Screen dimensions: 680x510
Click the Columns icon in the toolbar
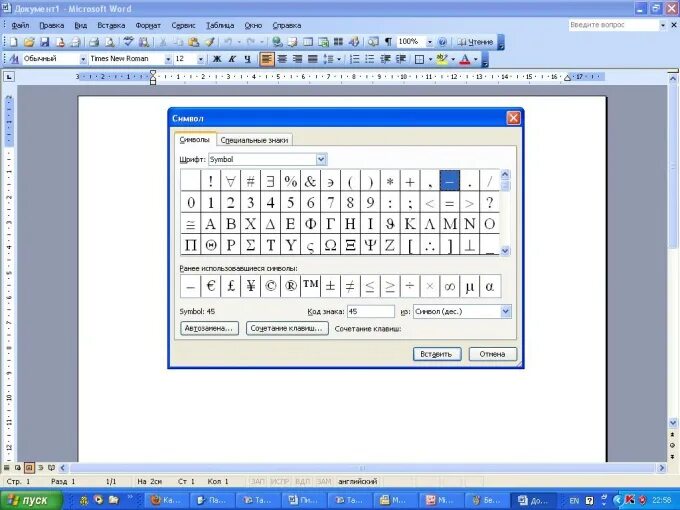[338, 42]
